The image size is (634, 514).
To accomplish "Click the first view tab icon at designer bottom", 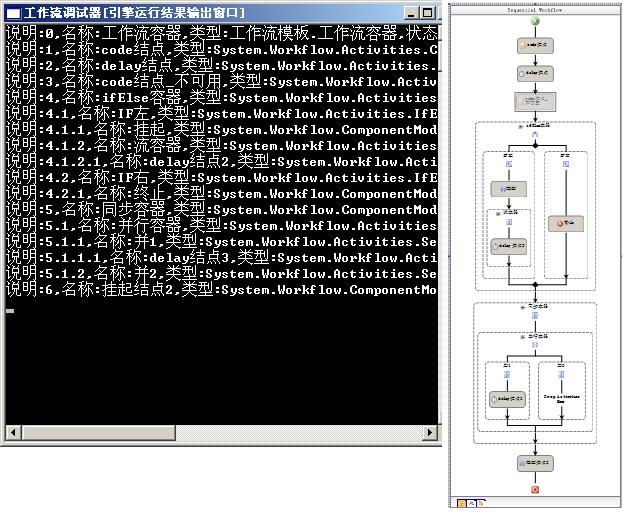I will click(x=462, y=503).
